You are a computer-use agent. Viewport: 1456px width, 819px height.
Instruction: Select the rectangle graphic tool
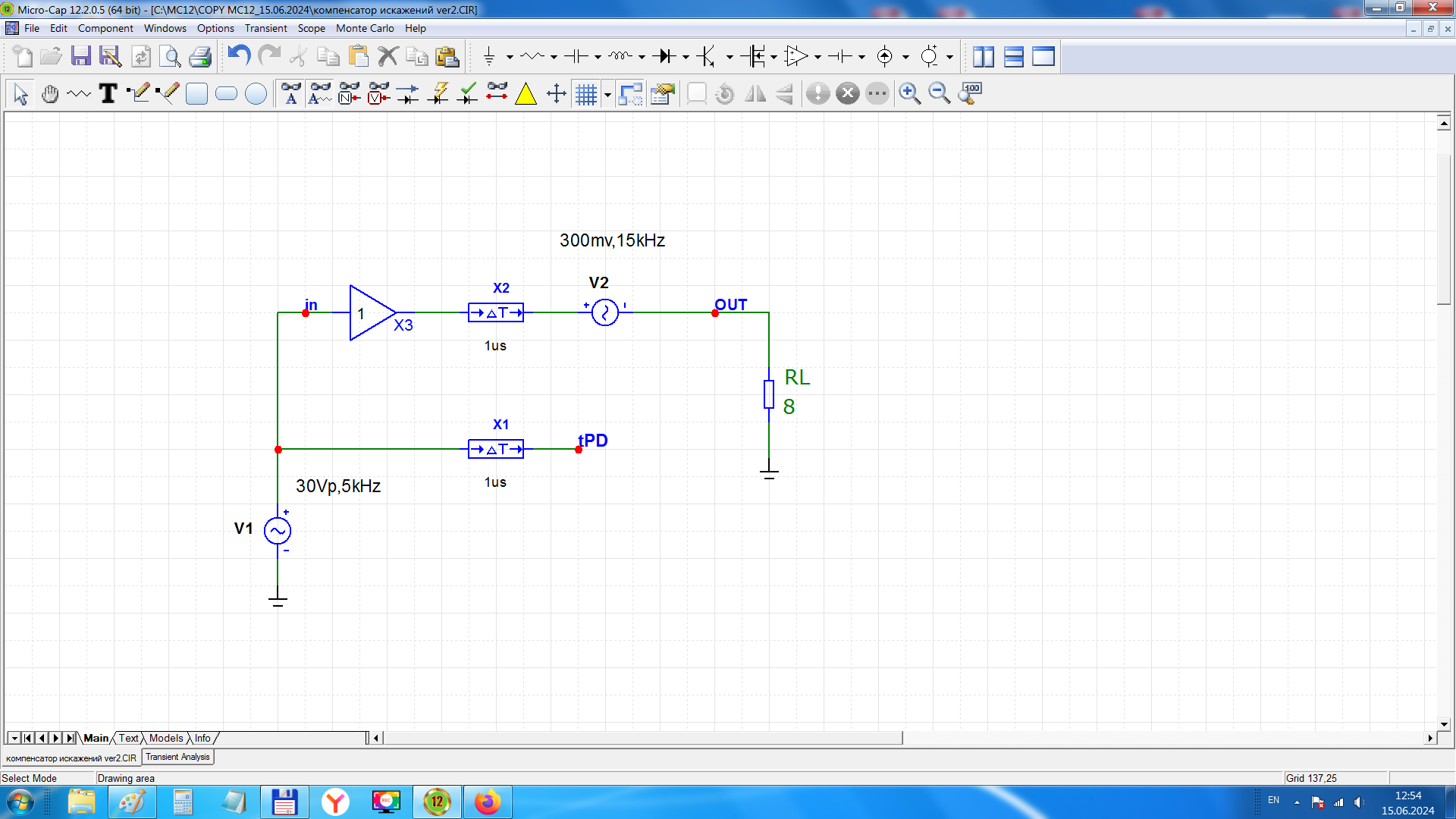pyautogui.click(x=196, y=93)
